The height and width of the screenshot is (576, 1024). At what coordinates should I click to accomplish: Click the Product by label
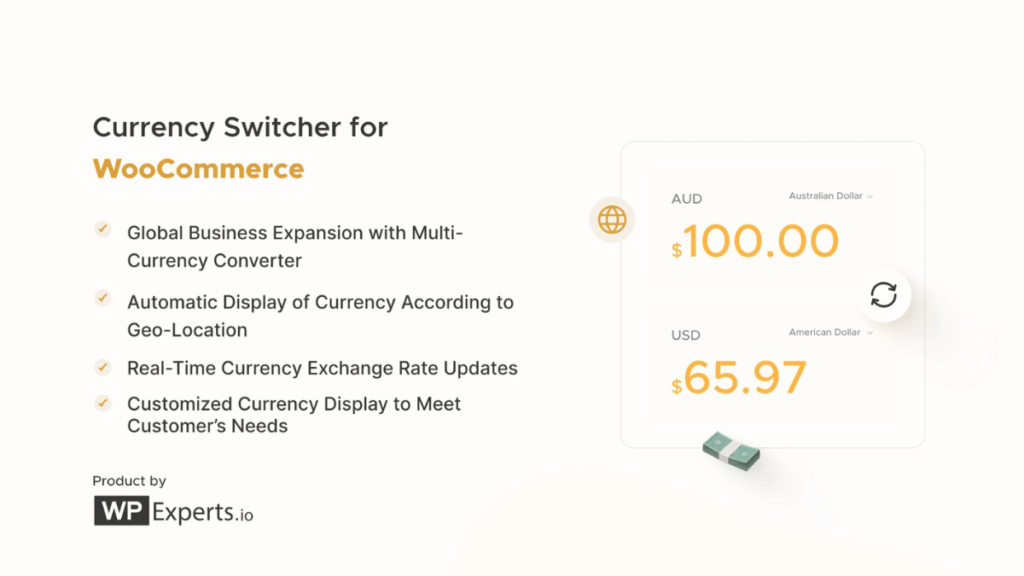[129, 481]
